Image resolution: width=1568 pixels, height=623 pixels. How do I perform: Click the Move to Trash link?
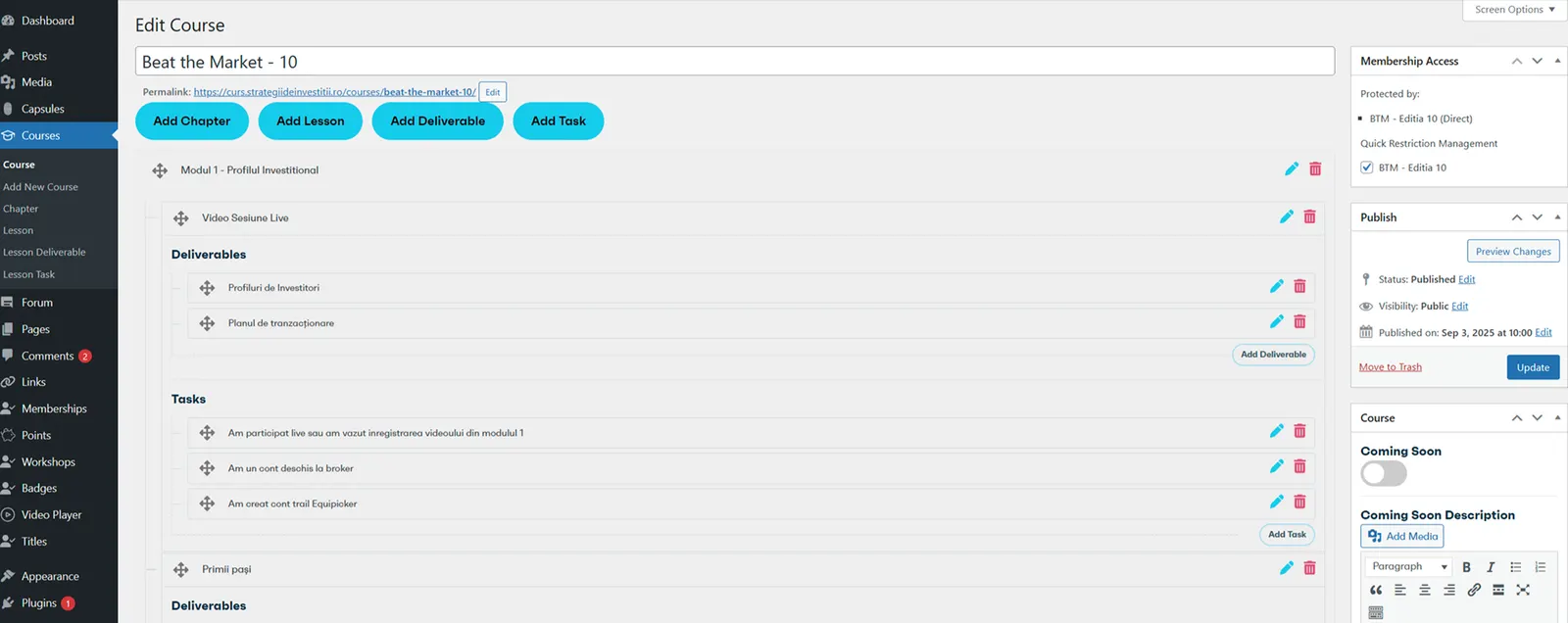pyautogui.click(x=1390, y=367)
